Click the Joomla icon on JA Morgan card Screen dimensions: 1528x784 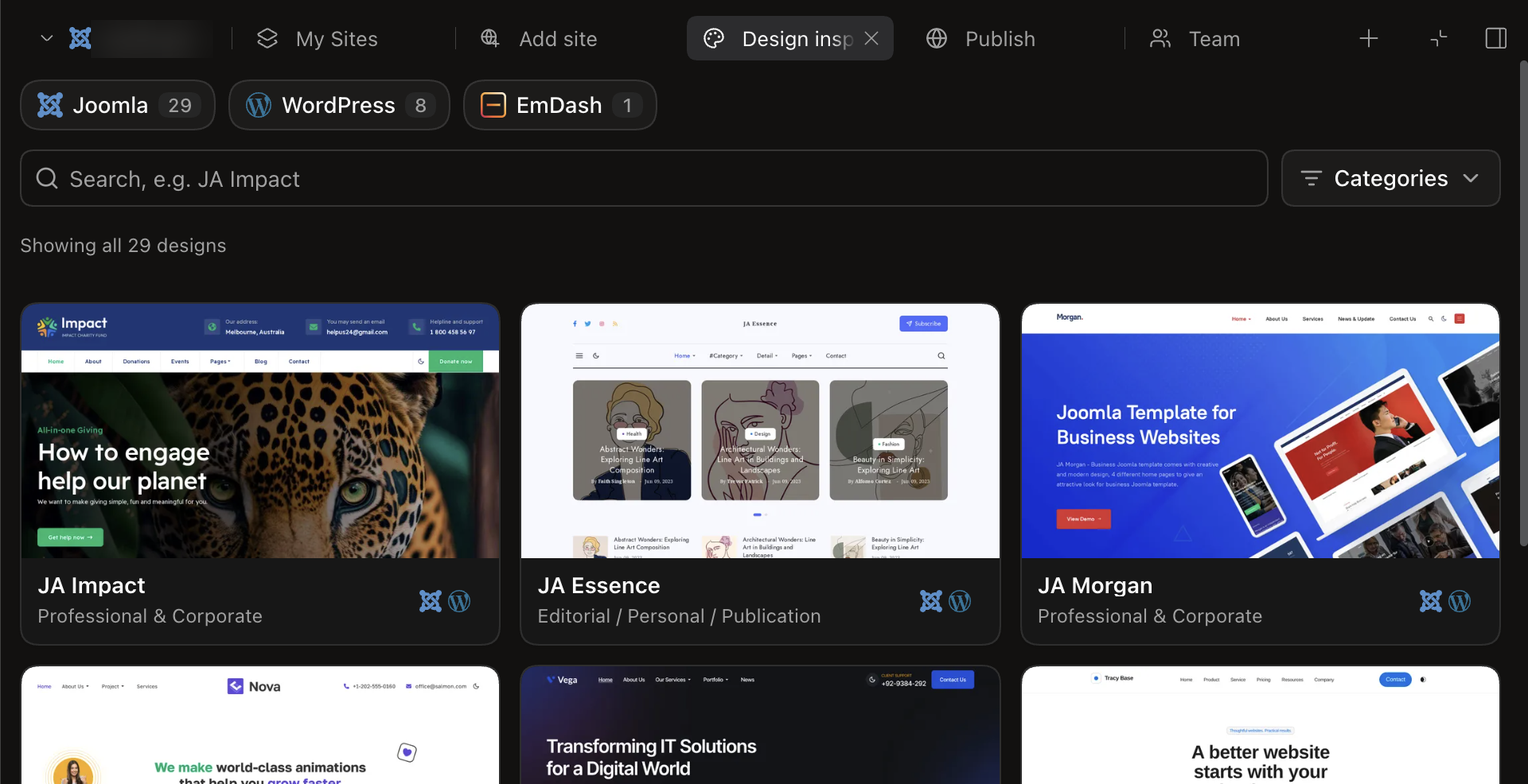pos(1431,600)
